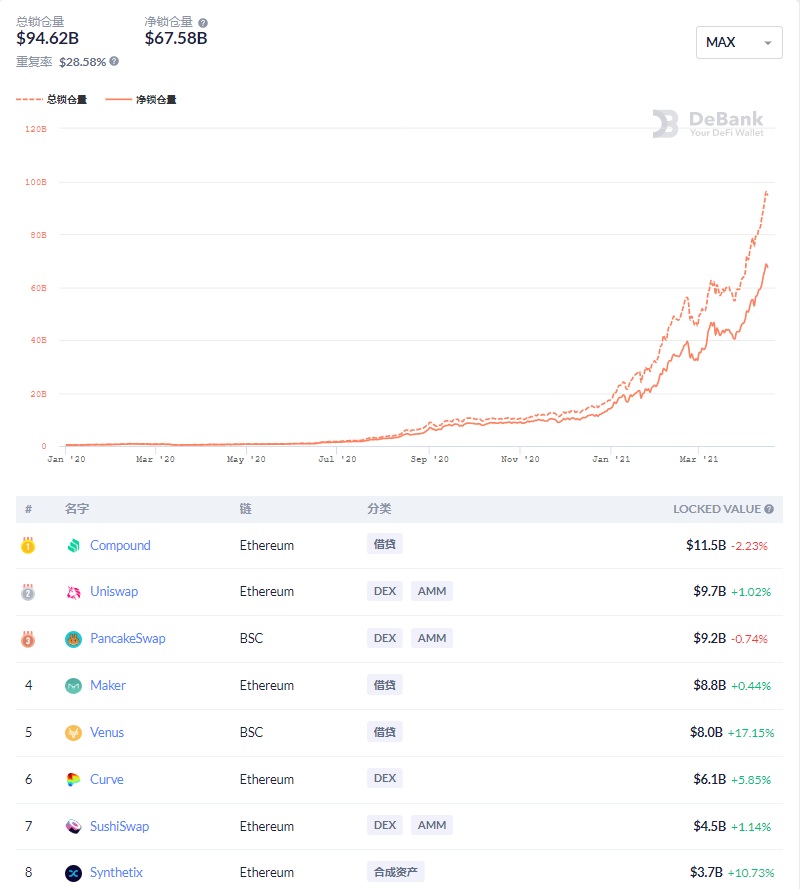Click the peak of the dashed chart line
The image size is (800, 889).
pos(767,193)
